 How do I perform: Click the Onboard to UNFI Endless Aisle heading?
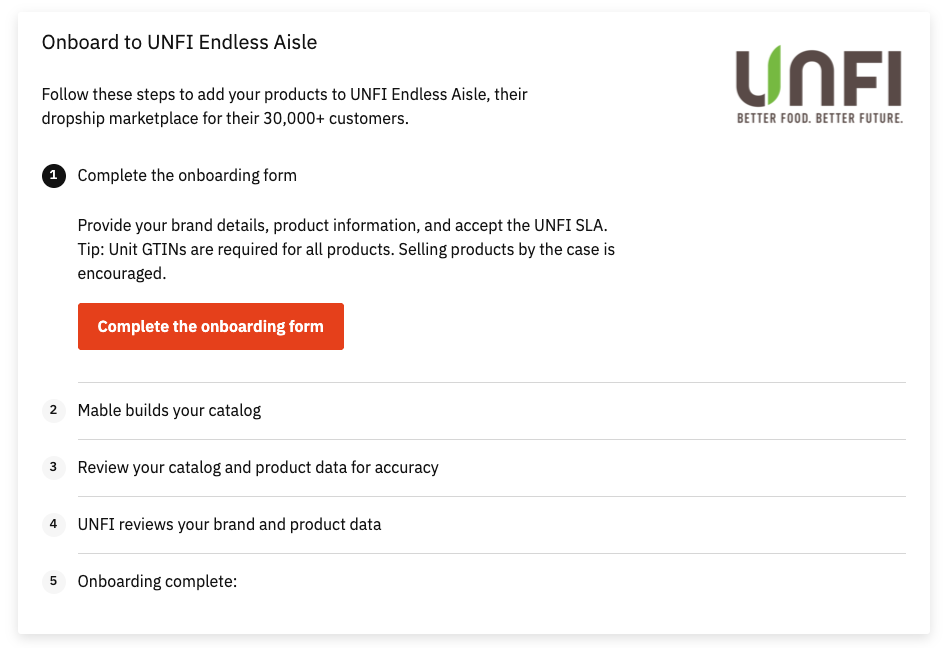click(x=179, y=42)
